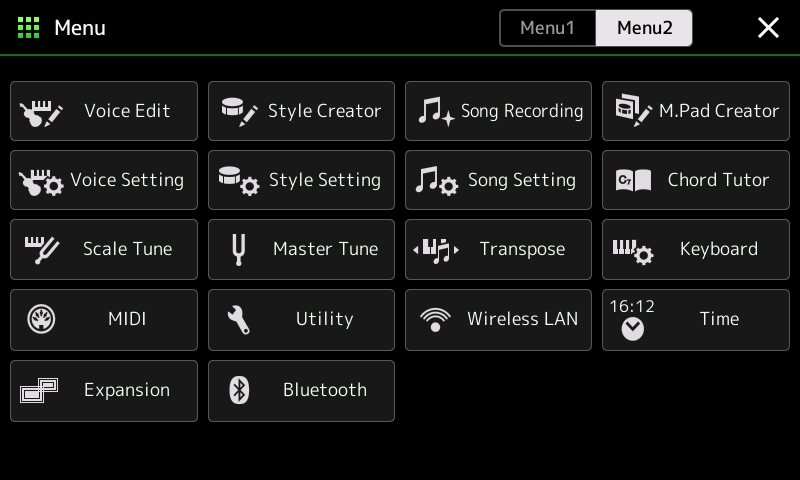Open Wireless LAN wifi icon
Viewport: 800px width, 480px height.
click(435, 320)
